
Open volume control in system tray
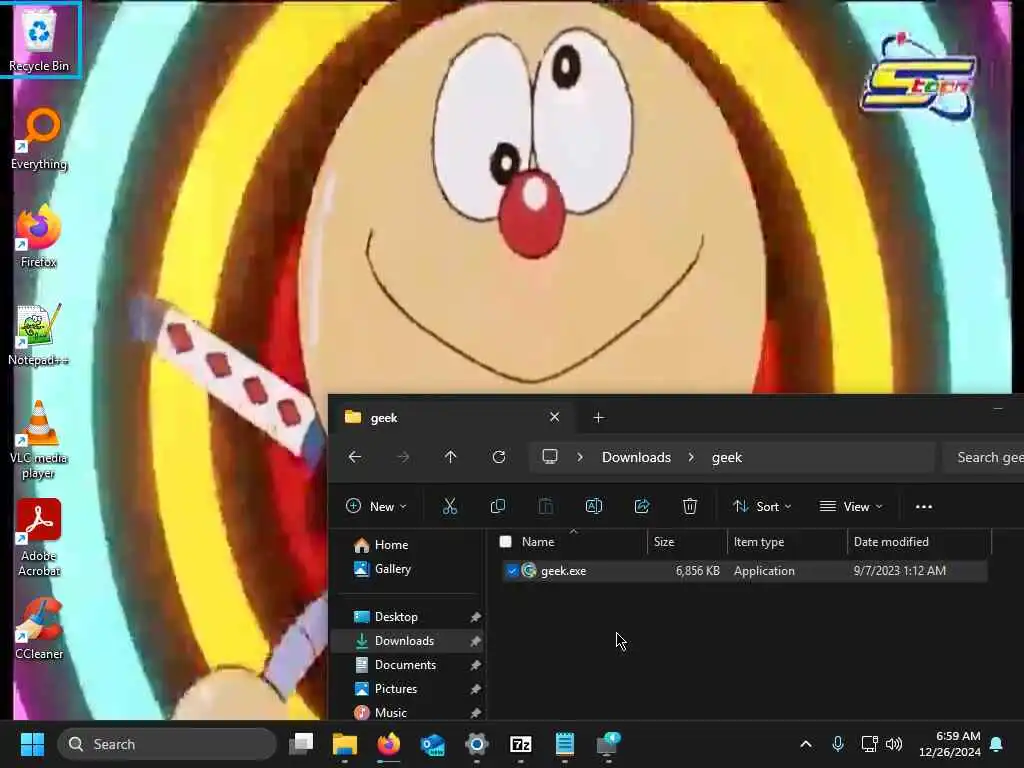(894, 744)
